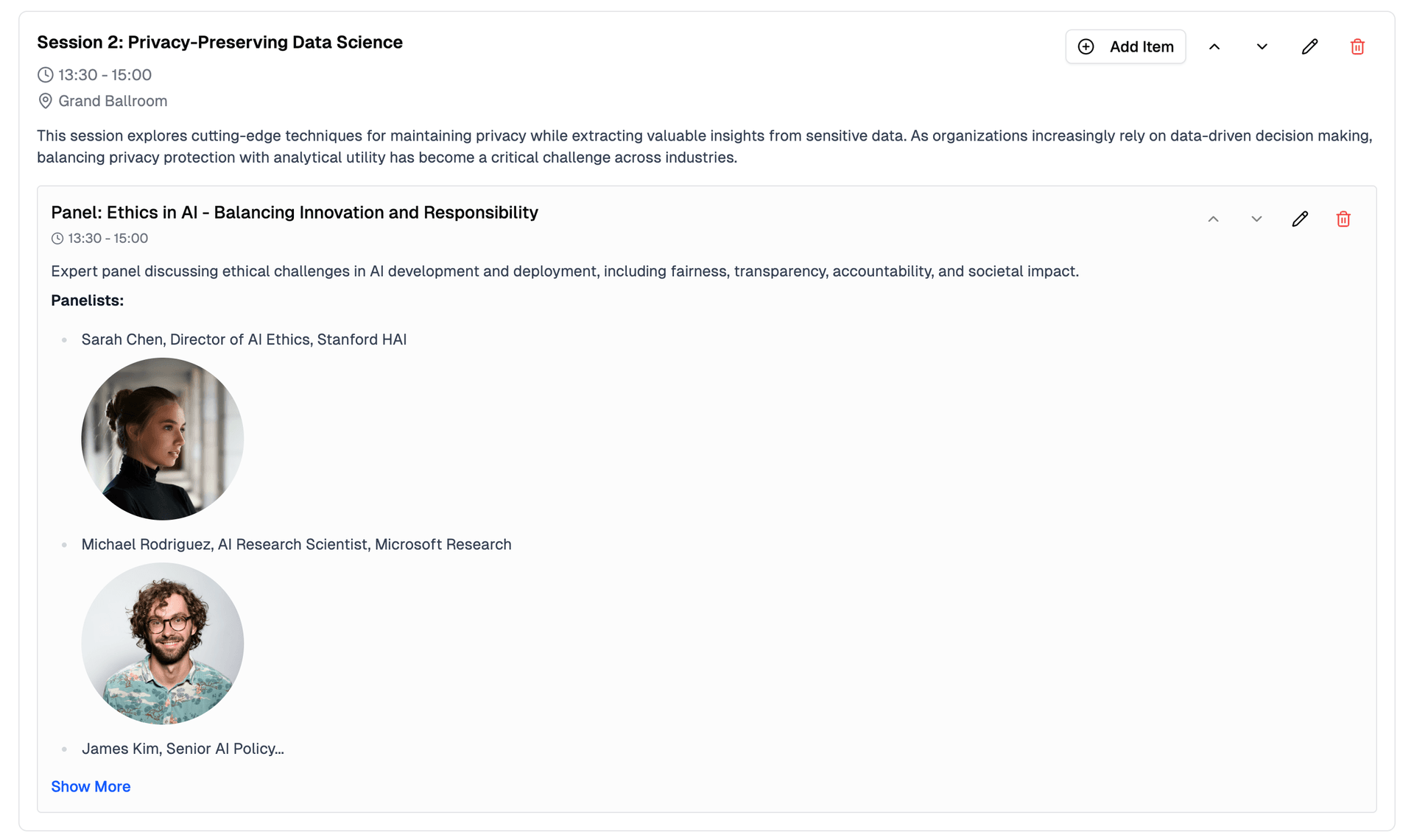
Task: Click the edit pencil on the Ethics panel
Action: tap(1300, 218)
